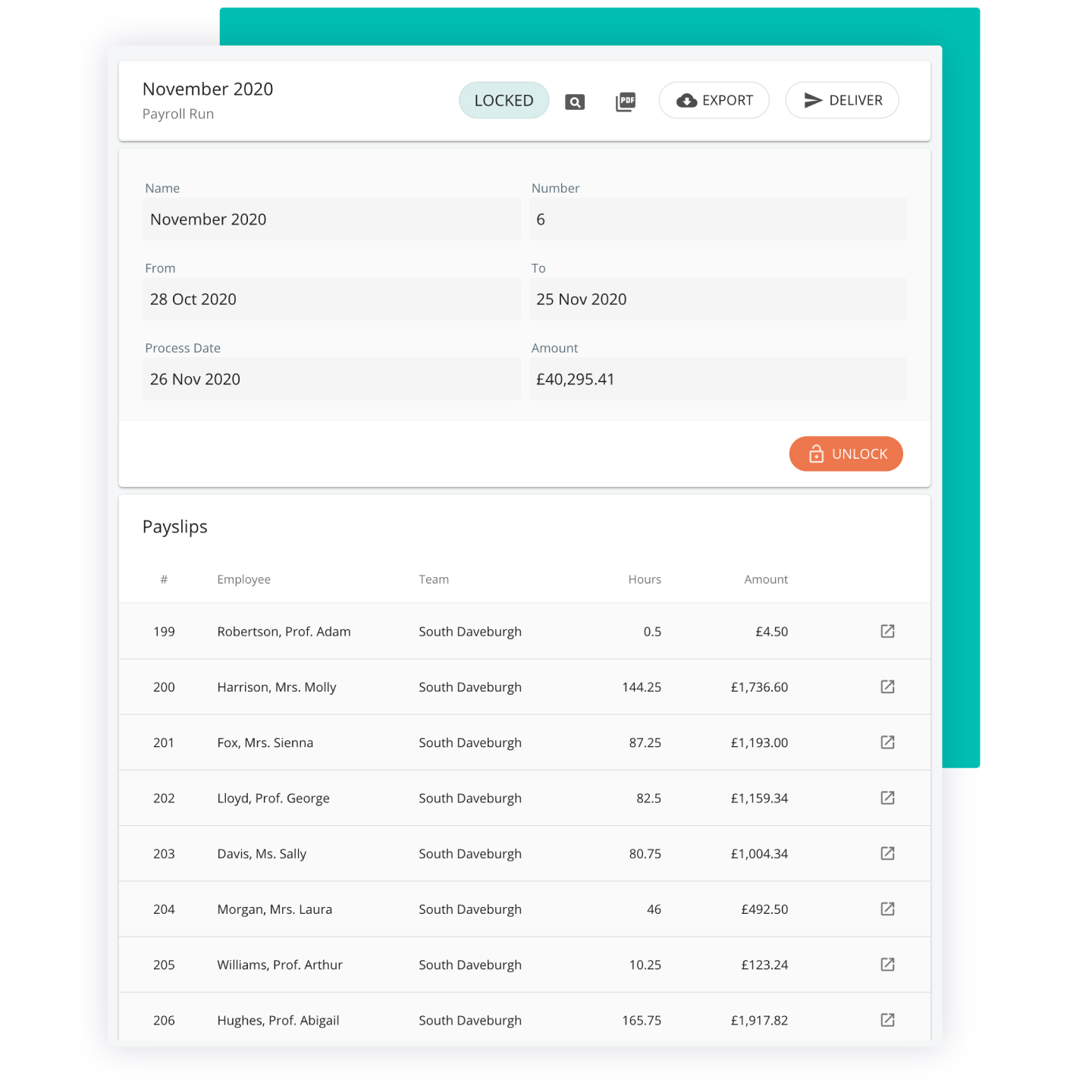Screen dimensions: 1092x1092
Task: Click the Payslips section heading
Action: tap(175, 527)
